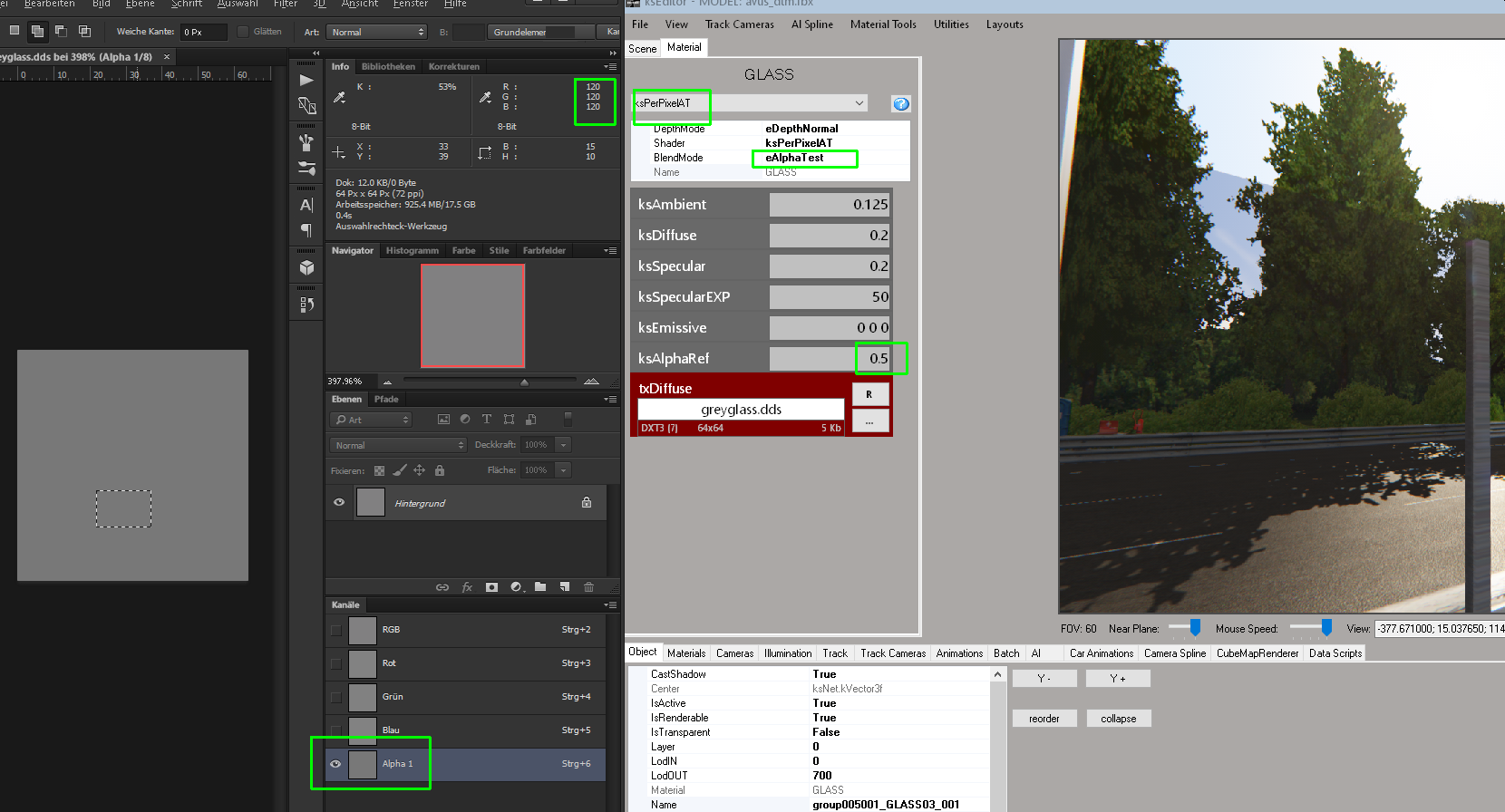1505x812 pixels.
Task: Toggle visibility of RGB channel
Action: coord(336,630)
